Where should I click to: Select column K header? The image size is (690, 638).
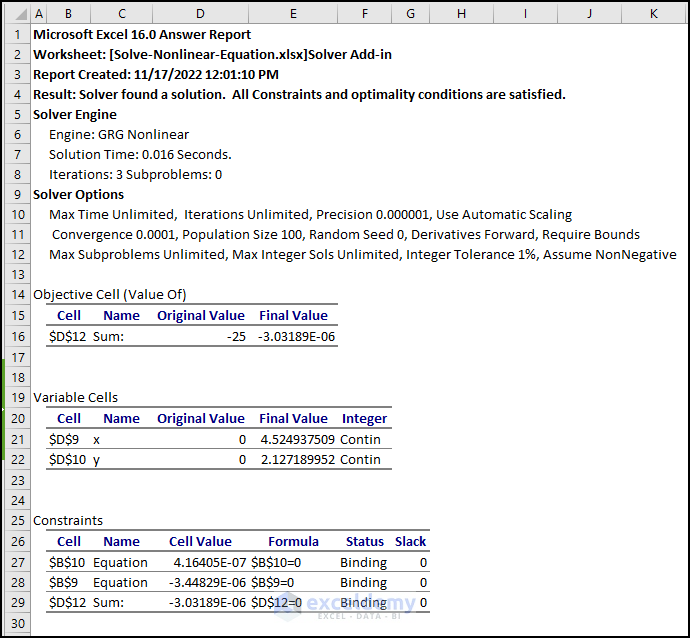coord(653,14)
